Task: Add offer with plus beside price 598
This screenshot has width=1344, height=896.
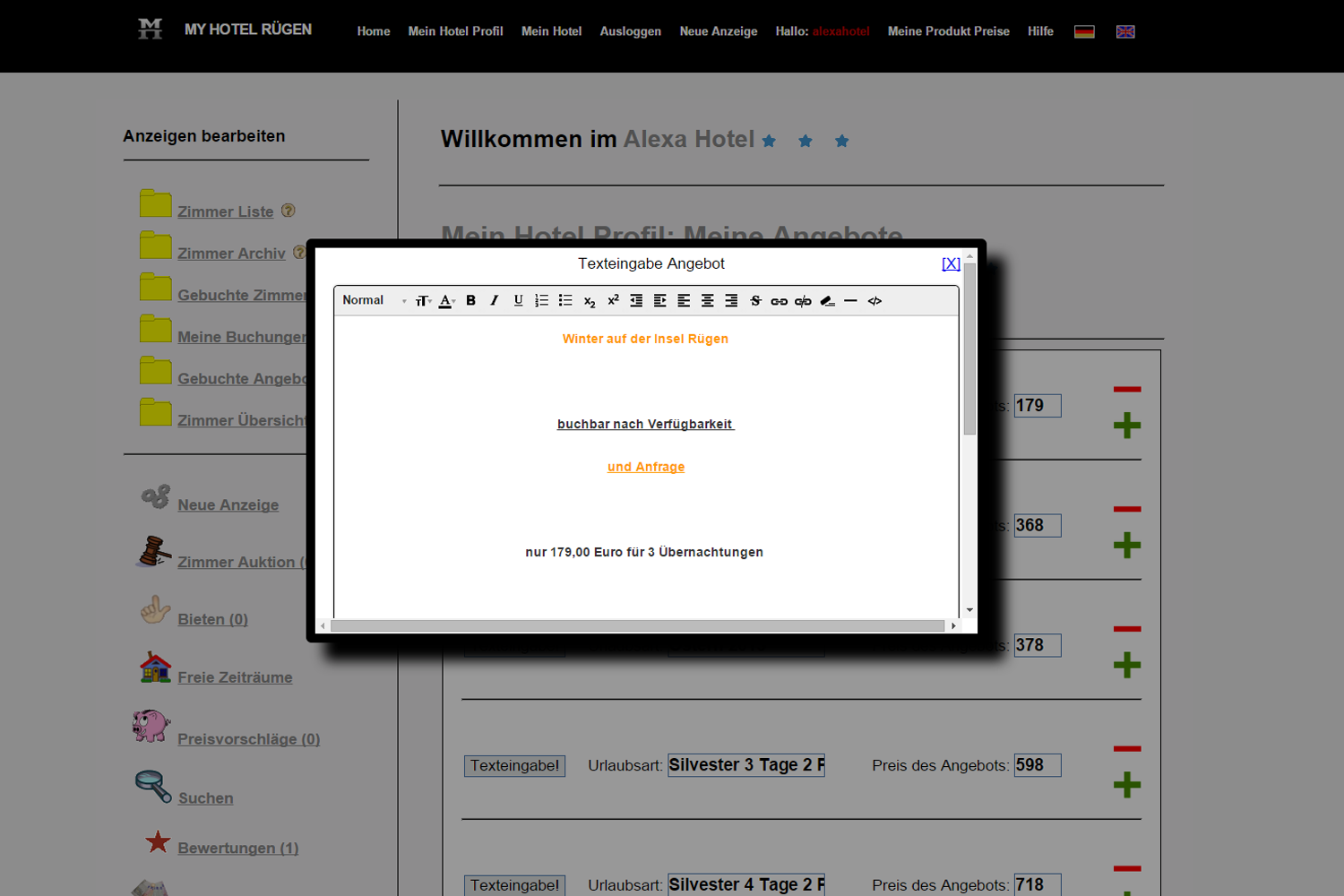Action: (1127, 785)
